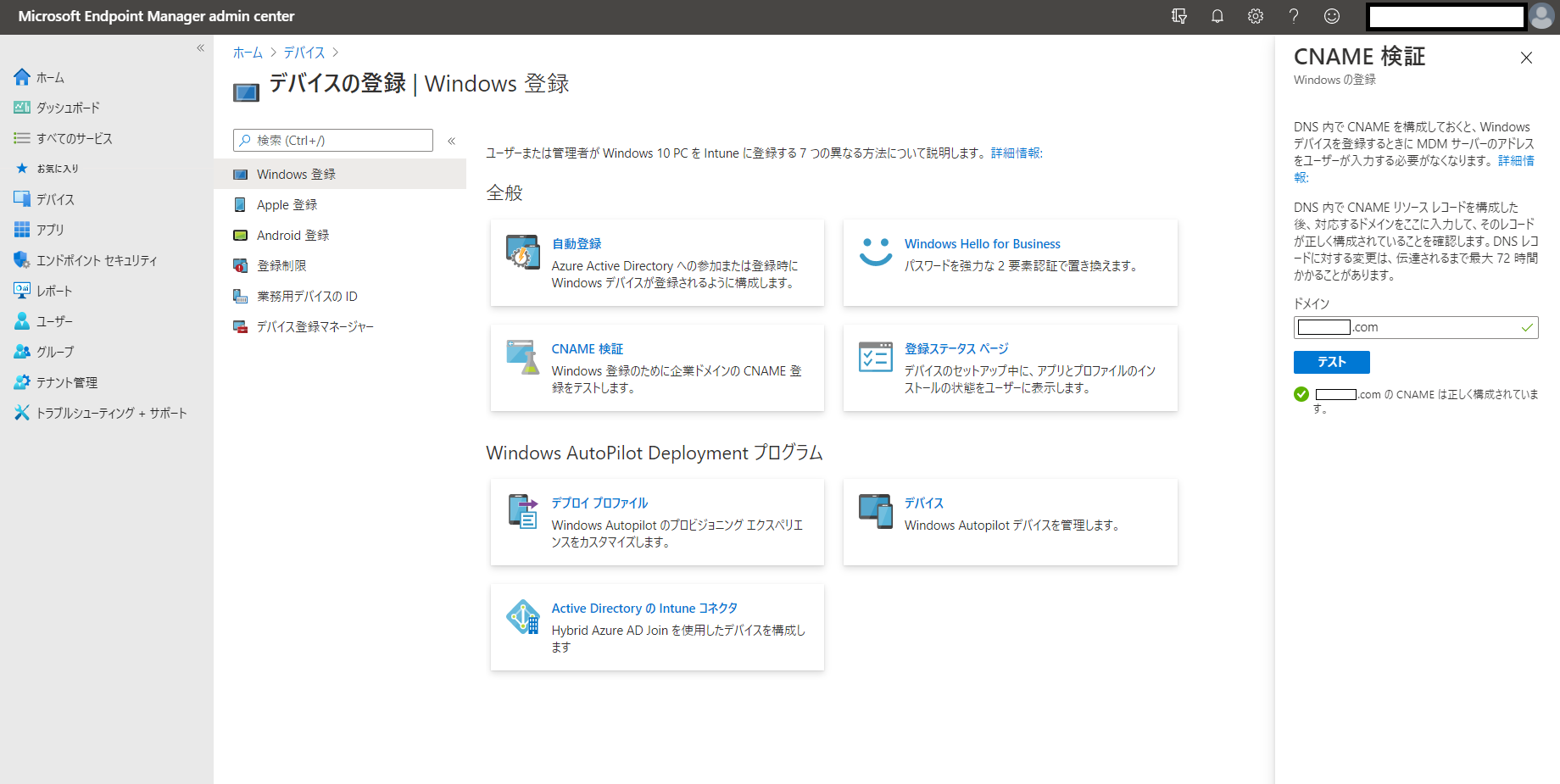The height and width of the screenshot is (784, 1560).
Task: Open 詳細情報 link in CNAME panel
Action: (1516, 161)
